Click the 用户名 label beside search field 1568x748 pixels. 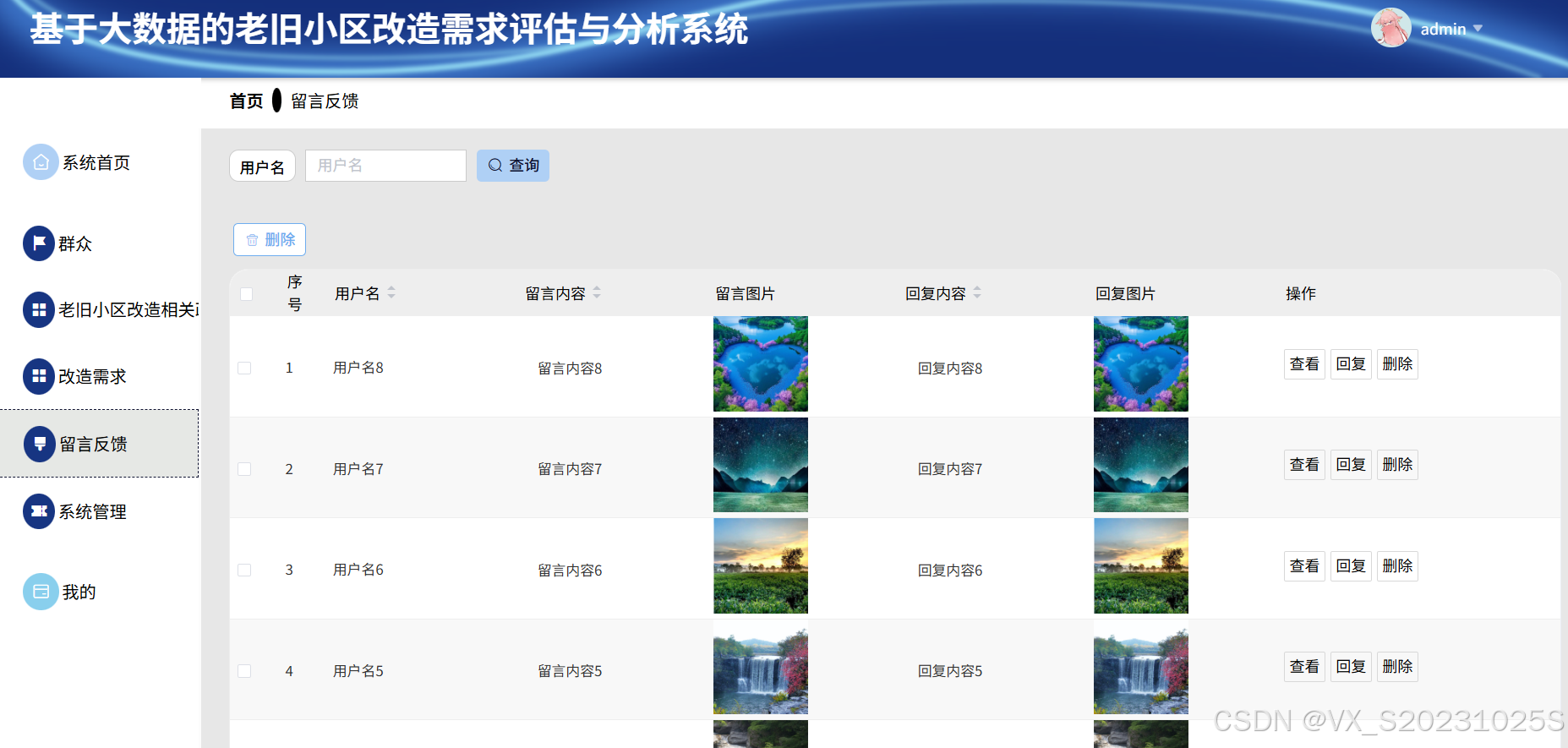coord(262,167)
